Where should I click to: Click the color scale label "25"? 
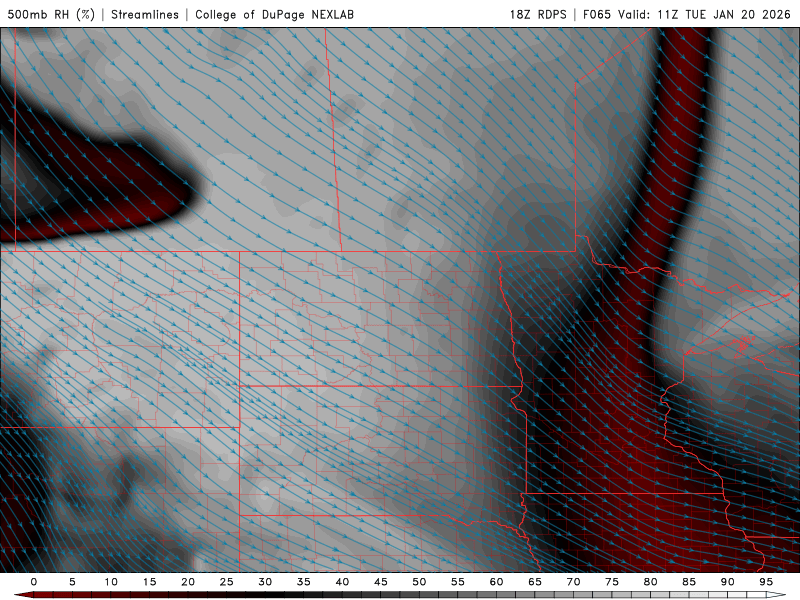click(x=227, y=582)
